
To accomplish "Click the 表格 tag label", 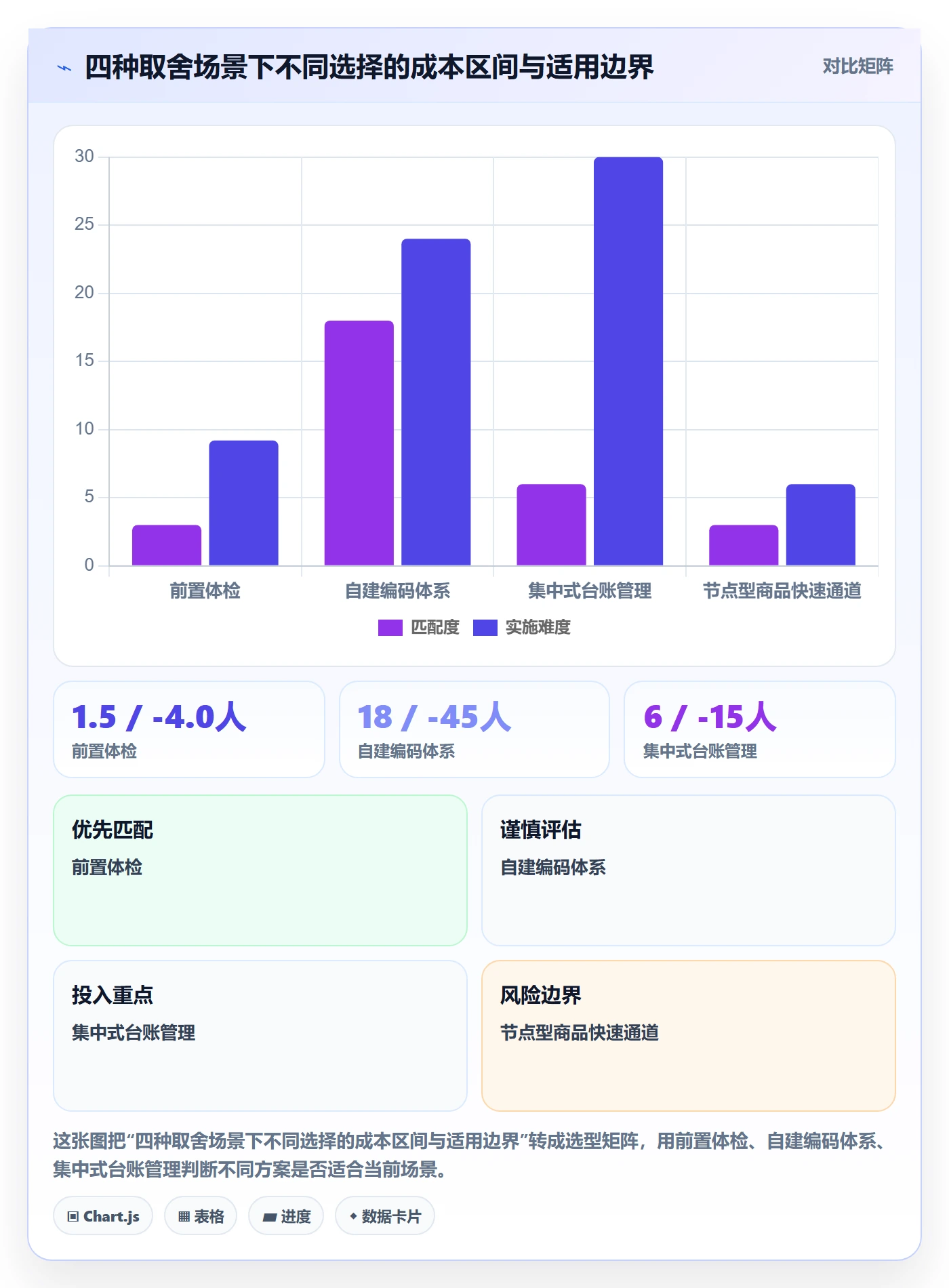I will pyautogui.click(x=209, y=1217).
